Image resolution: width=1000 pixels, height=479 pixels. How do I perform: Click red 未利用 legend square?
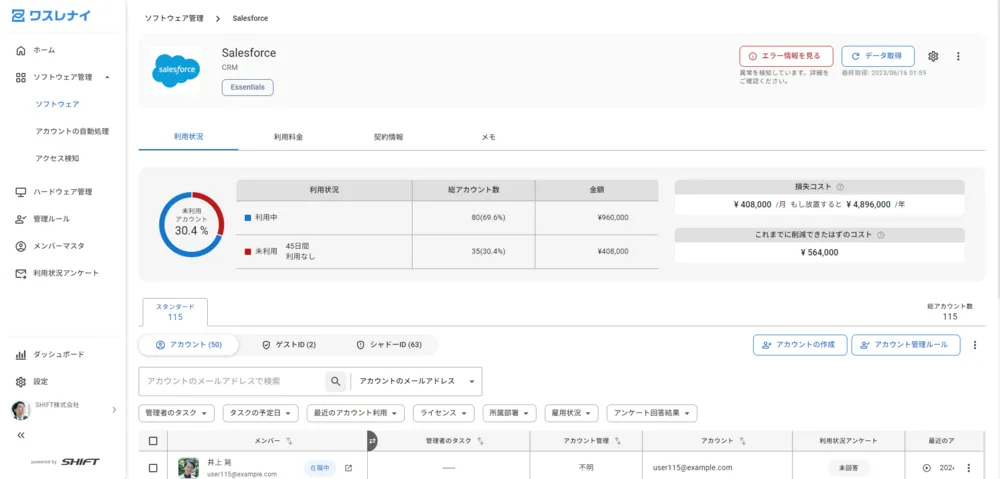[x=248, y=251]
